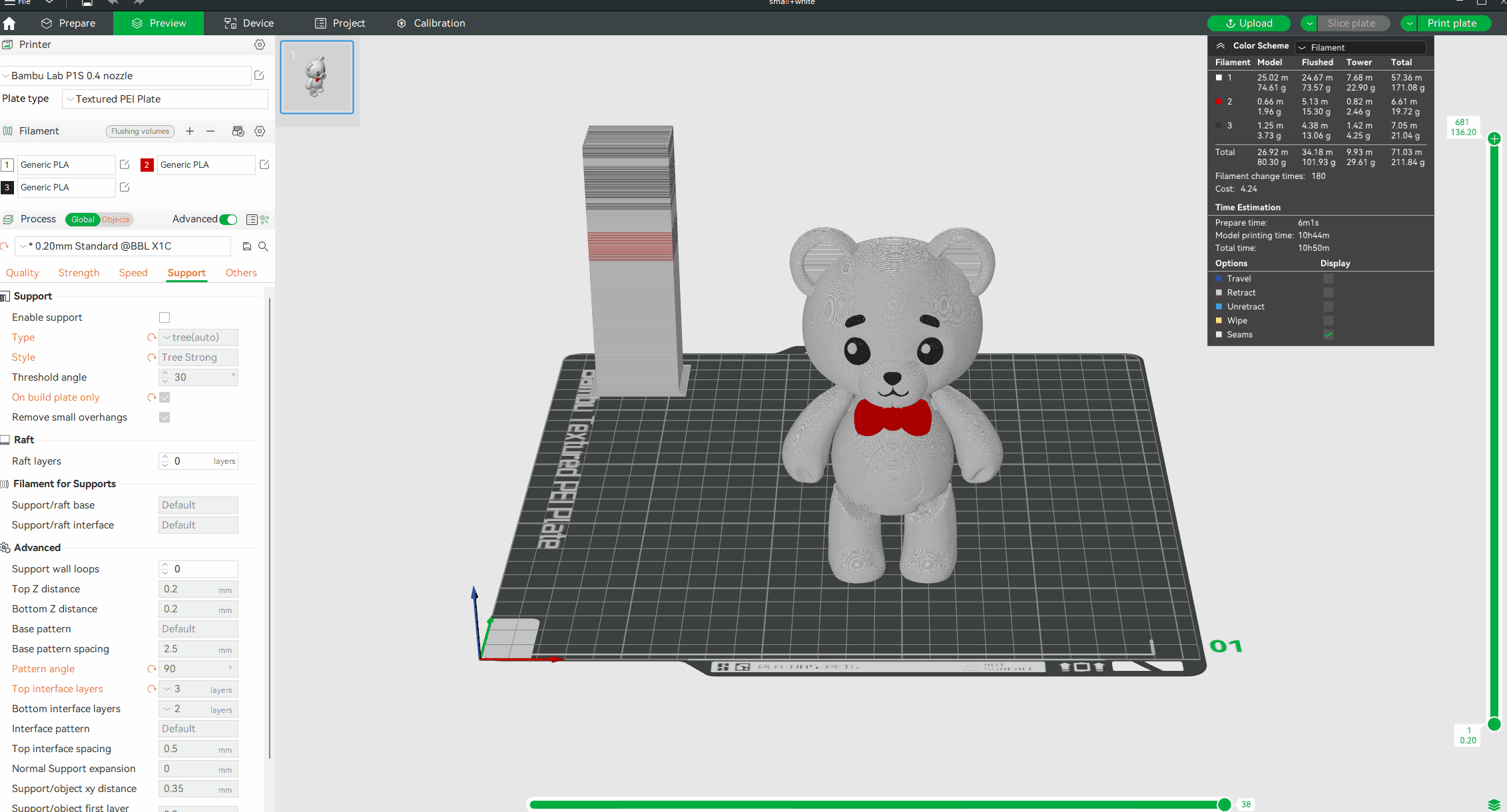
Task: Reset Pattern angle to default
Action: [152, 669]
